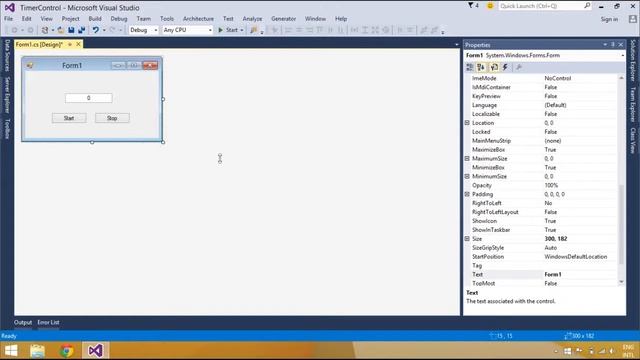Open the File menu
Viewport: 640px width, 360px height.
[9, 19]
